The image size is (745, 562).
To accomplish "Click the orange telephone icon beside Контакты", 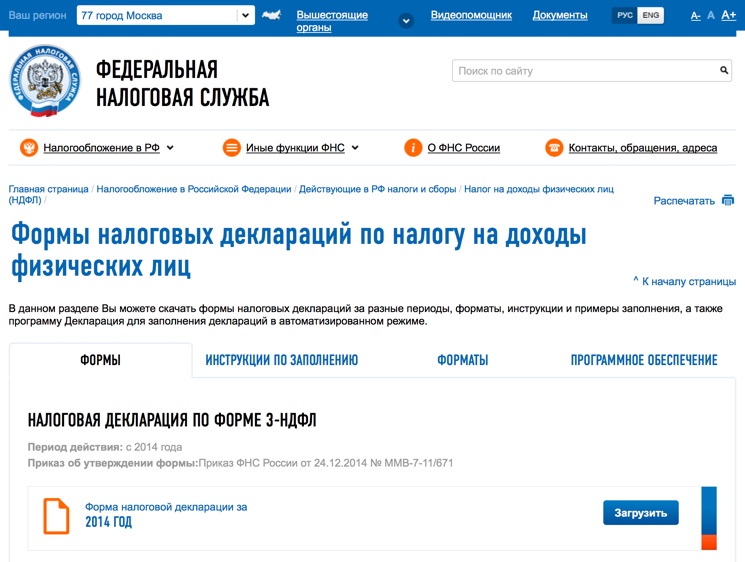I will click(554, 148).
